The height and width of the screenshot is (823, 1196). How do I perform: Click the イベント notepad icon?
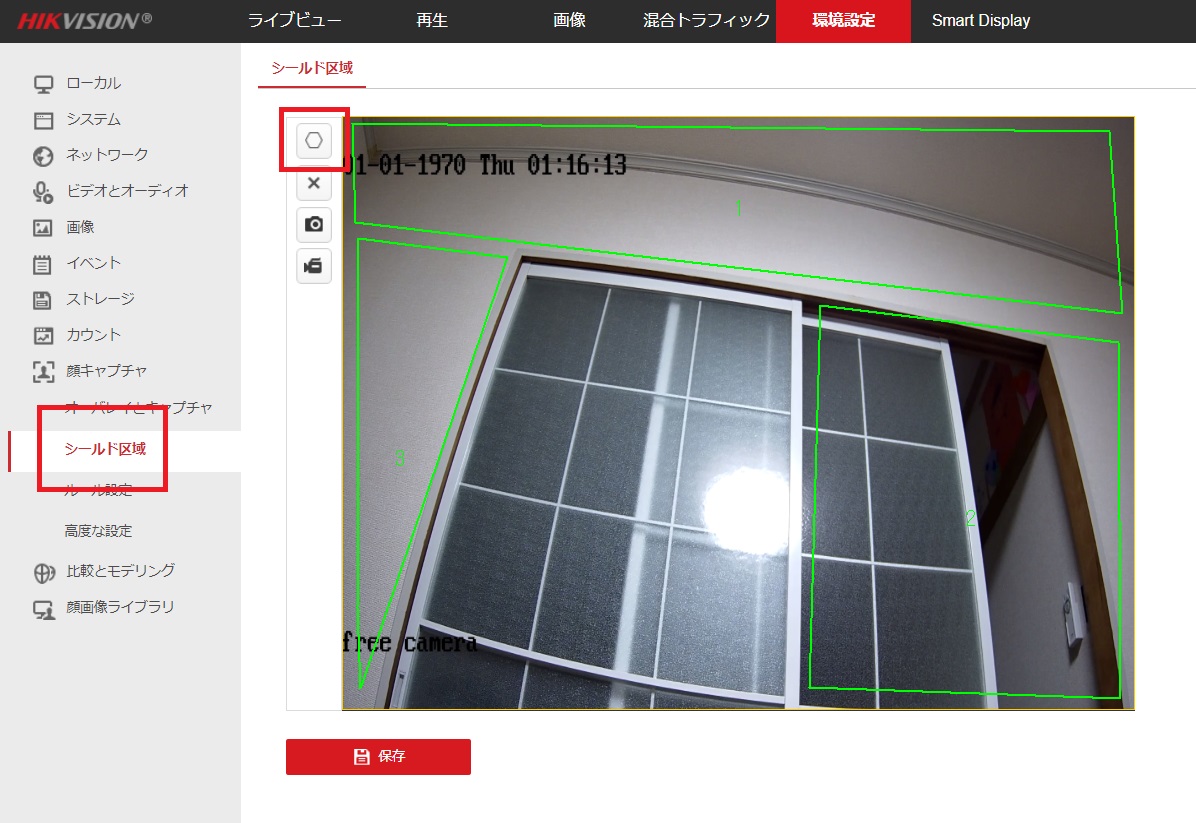(42, 264)
